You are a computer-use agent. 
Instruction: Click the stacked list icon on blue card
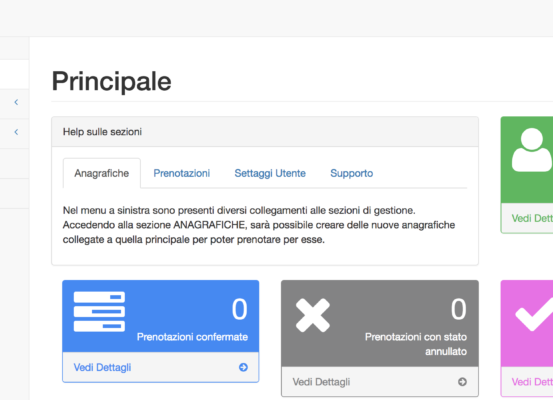pyautogui.click(x=99, y=311)
